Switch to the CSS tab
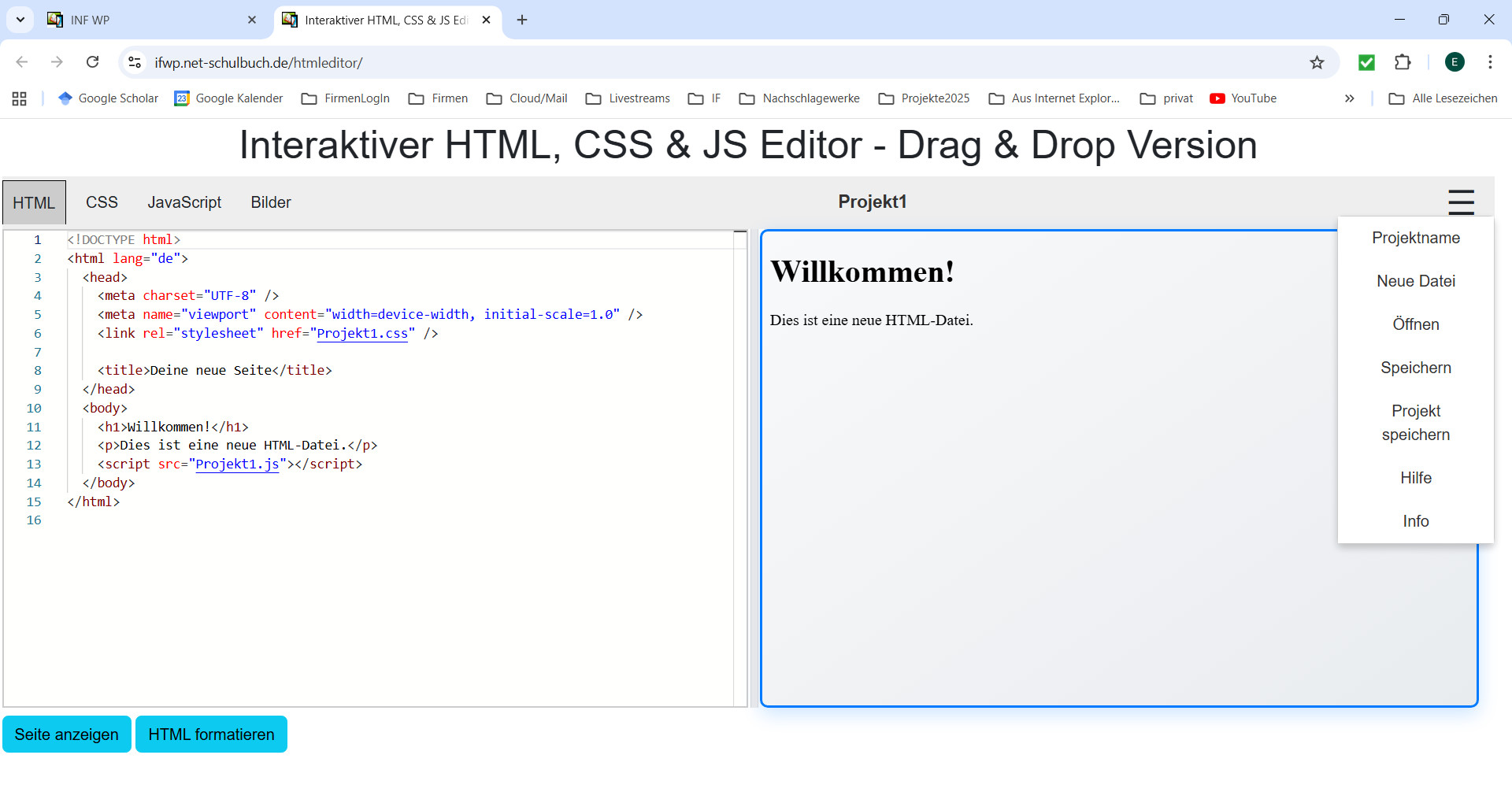 (102, 202)
